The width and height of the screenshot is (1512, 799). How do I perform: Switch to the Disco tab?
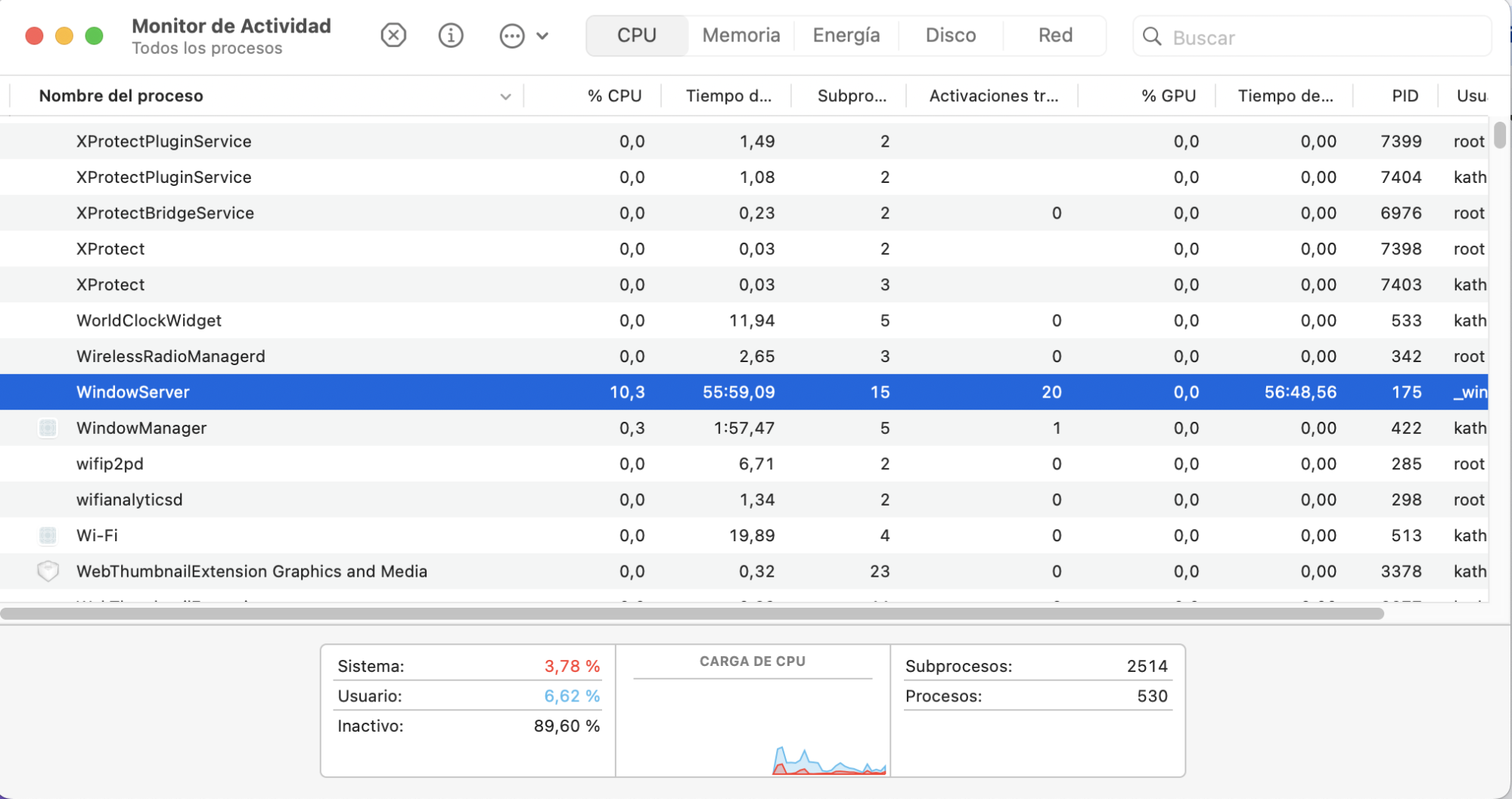951,36
